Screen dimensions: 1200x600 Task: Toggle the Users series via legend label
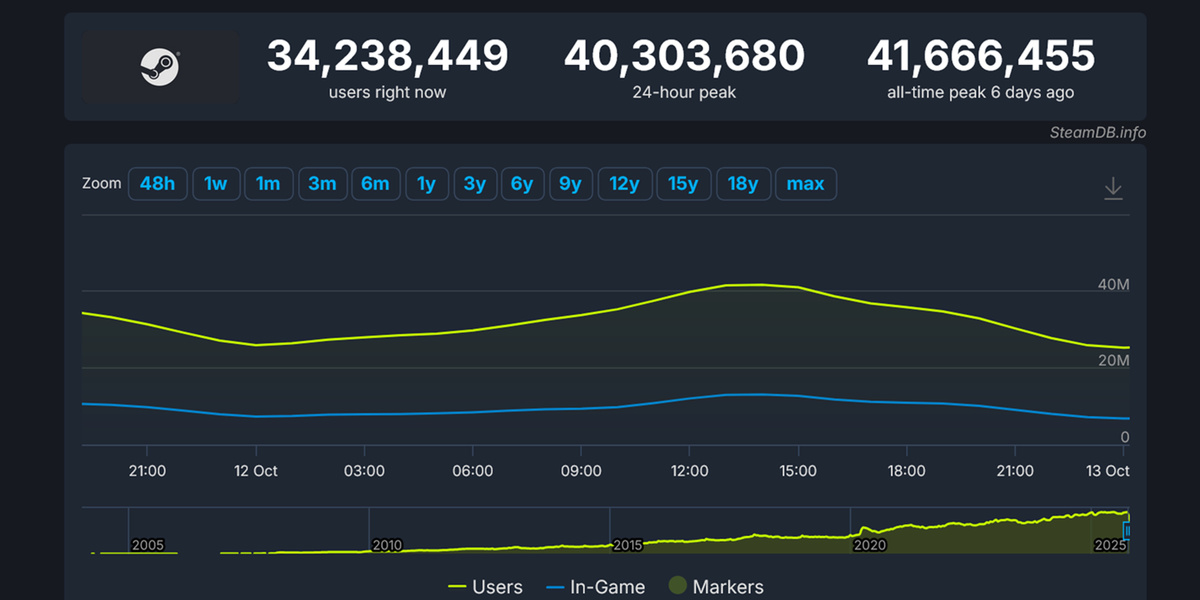click(x=498, y=587)
